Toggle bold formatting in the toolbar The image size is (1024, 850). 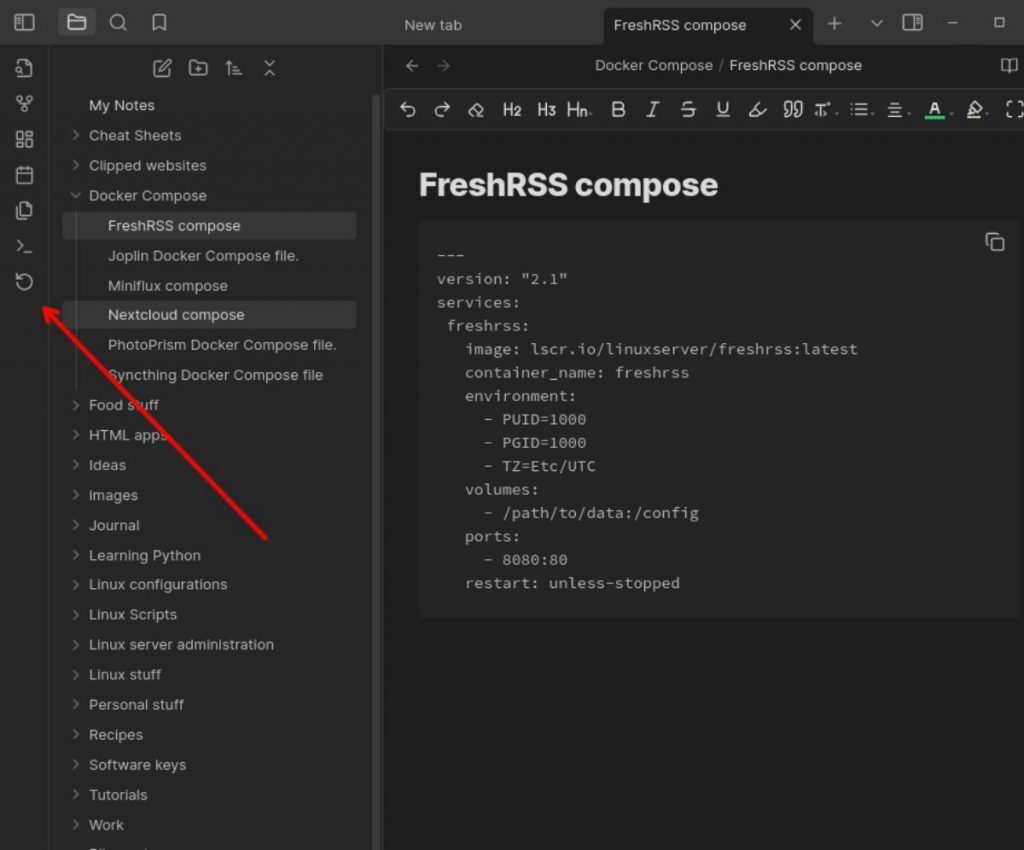click(x=618, y=110)
